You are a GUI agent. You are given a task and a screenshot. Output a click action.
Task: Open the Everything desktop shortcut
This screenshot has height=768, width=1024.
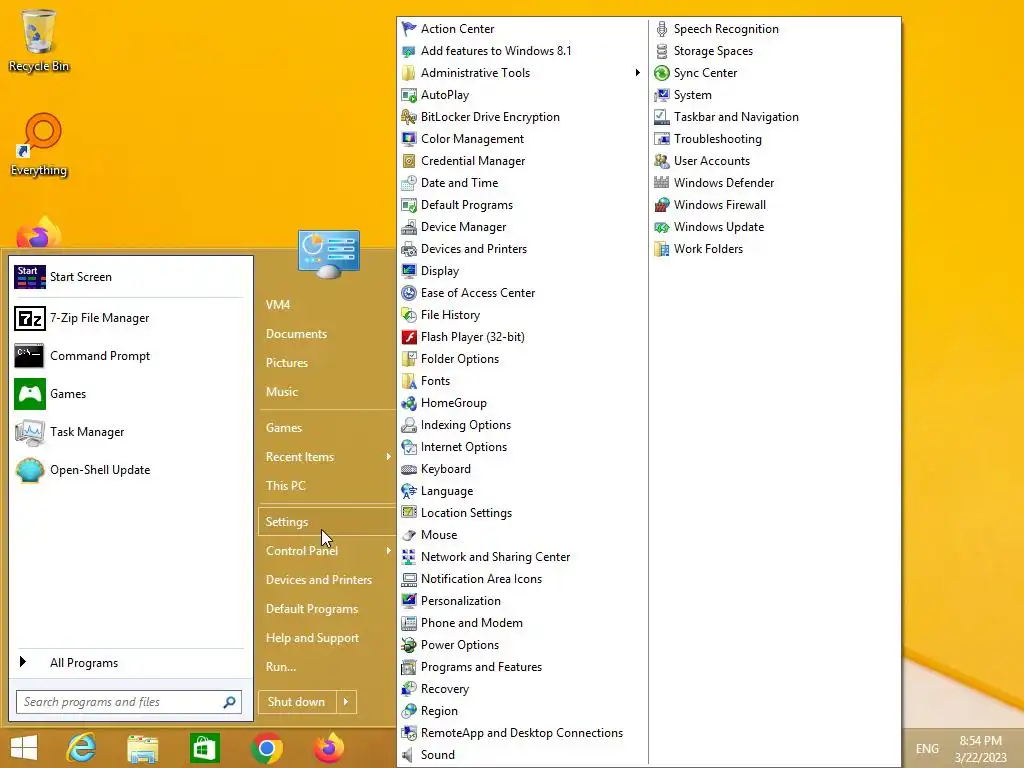[x=39, y=144]
